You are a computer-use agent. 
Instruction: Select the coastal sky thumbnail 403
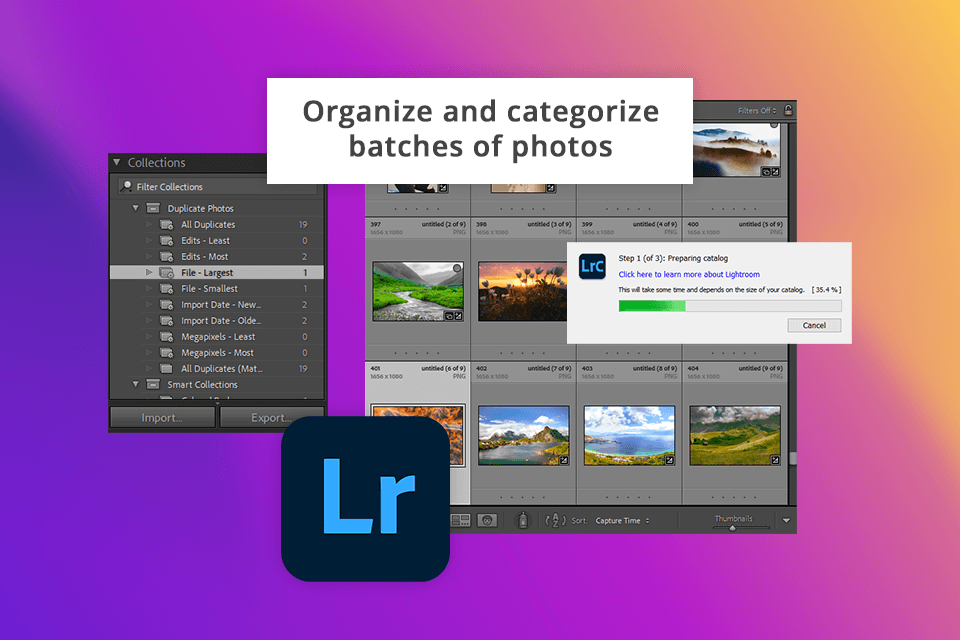click(x=629, y=435)
